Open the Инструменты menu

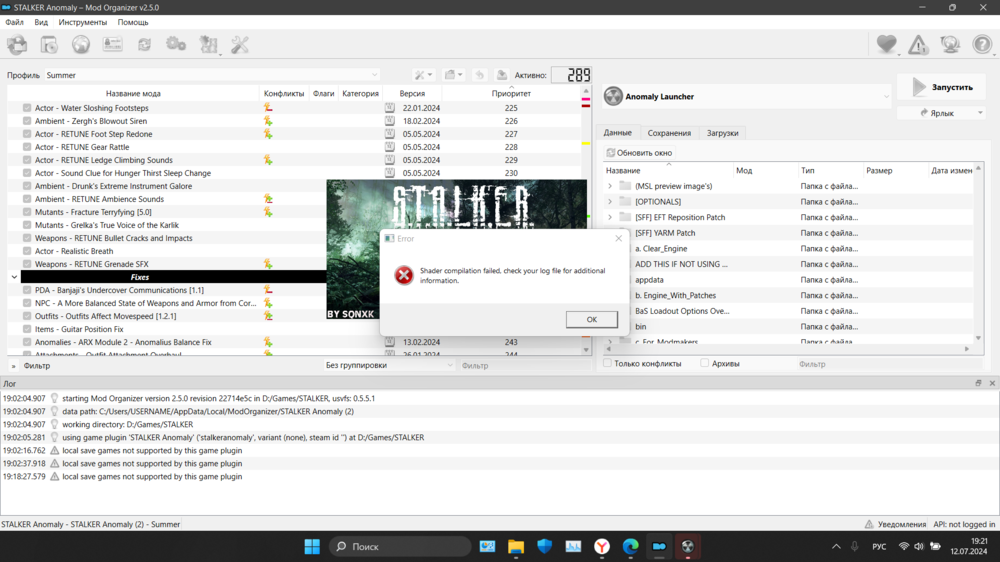[83, 22]
